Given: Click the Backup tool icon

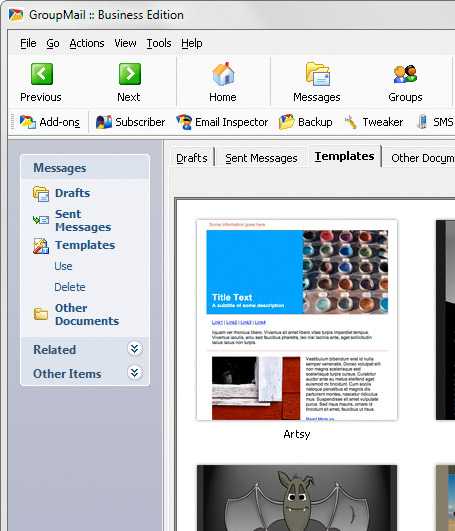Looking at the screenshot, I should pos(286,122).
